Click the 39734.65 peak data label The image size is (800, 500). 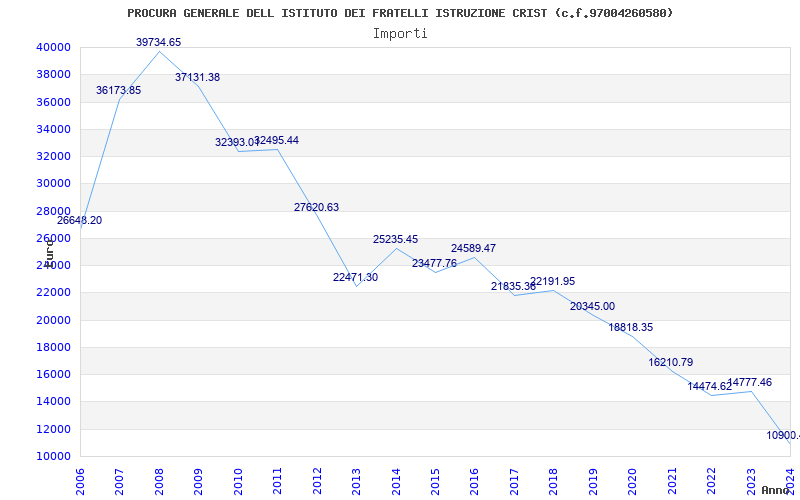[158, 42]
